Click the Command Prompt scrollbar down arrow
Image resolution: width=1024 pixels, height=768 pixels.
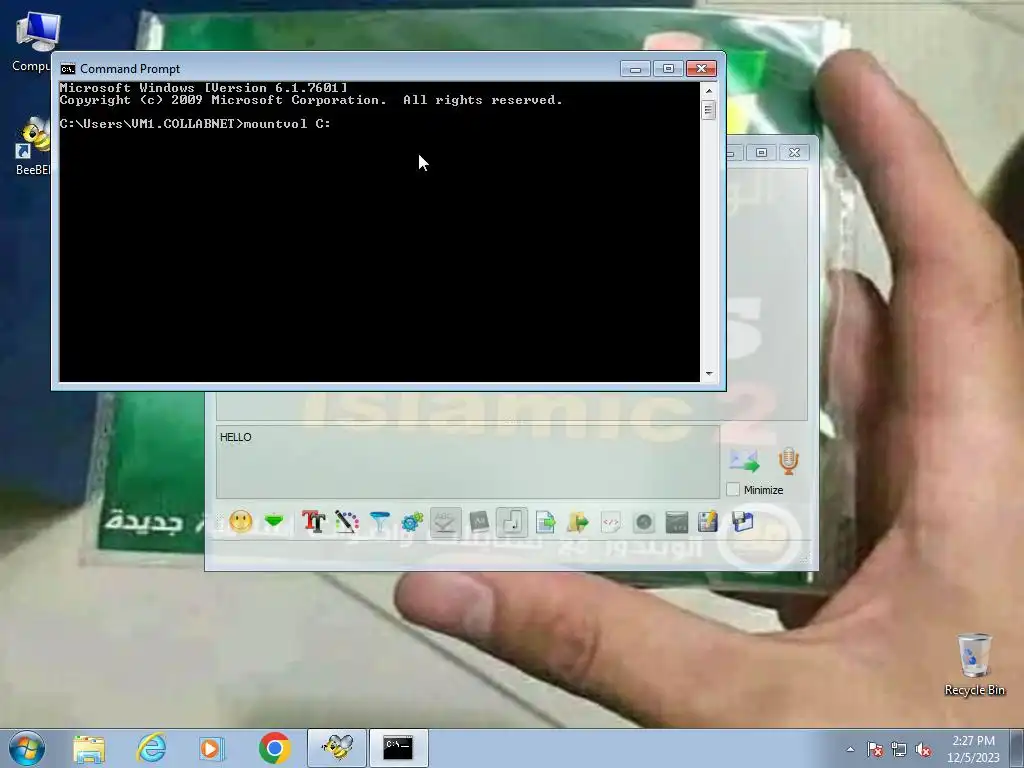pos(709,374)
